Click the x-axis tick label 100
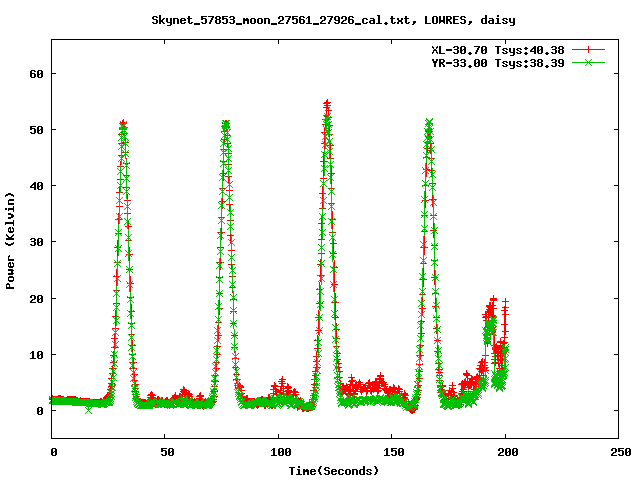 point(281,452)
